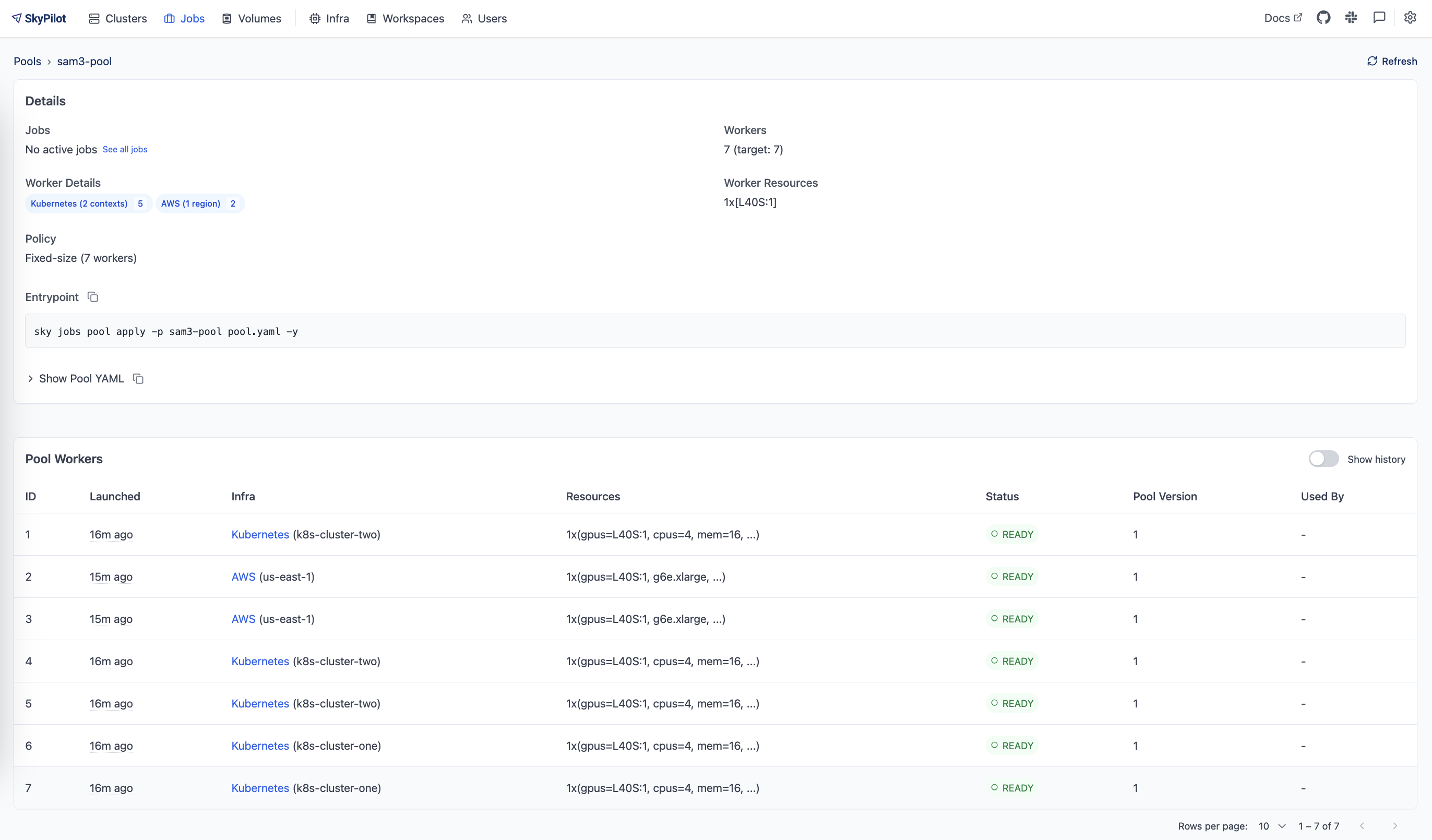This screenshot has height=840, width=1432.
Task: Open Kubernetes link for worker 6
Action: pyautogui.click(x=260, y=745)
